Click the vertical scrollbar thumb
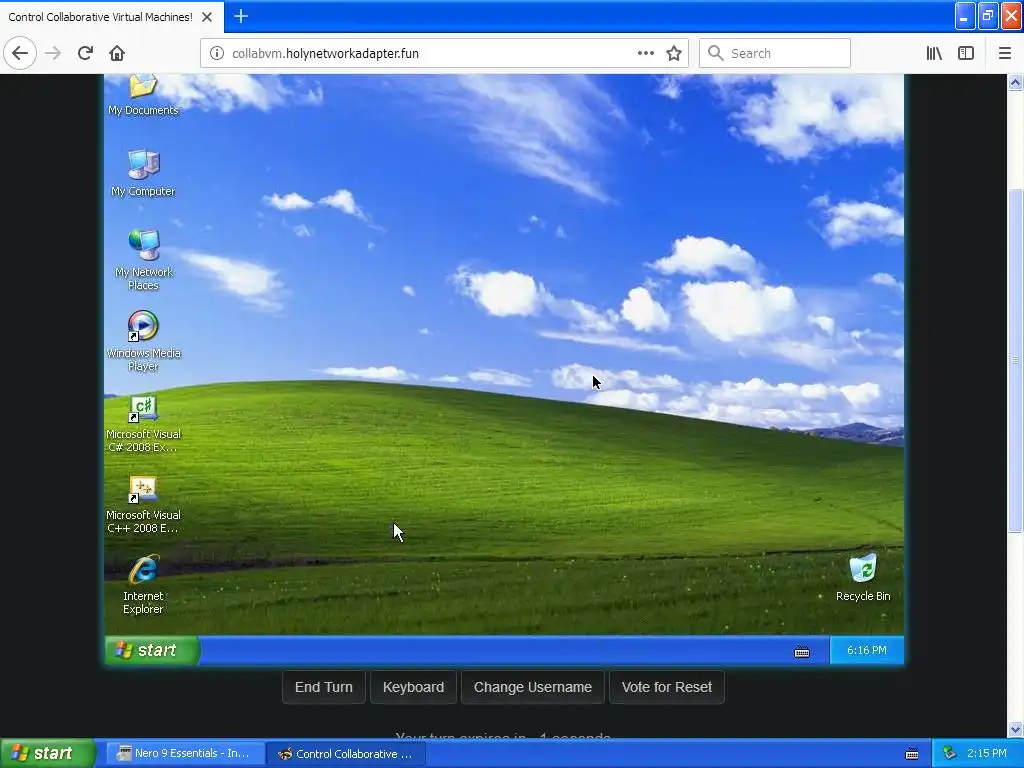Viewport: 1024px width, 768px height. coord(1016,360)
